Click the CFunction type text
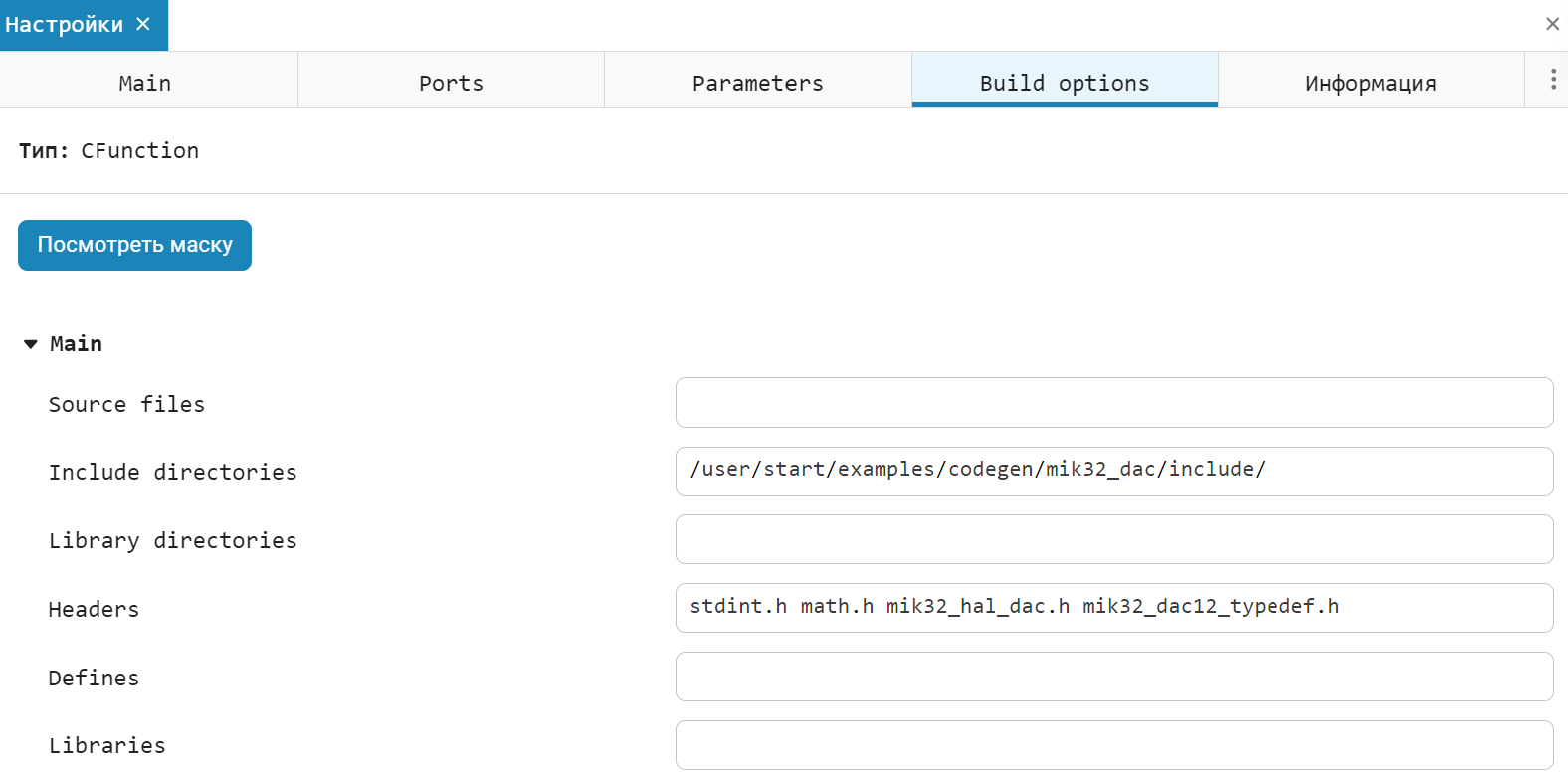 [139, 151]
